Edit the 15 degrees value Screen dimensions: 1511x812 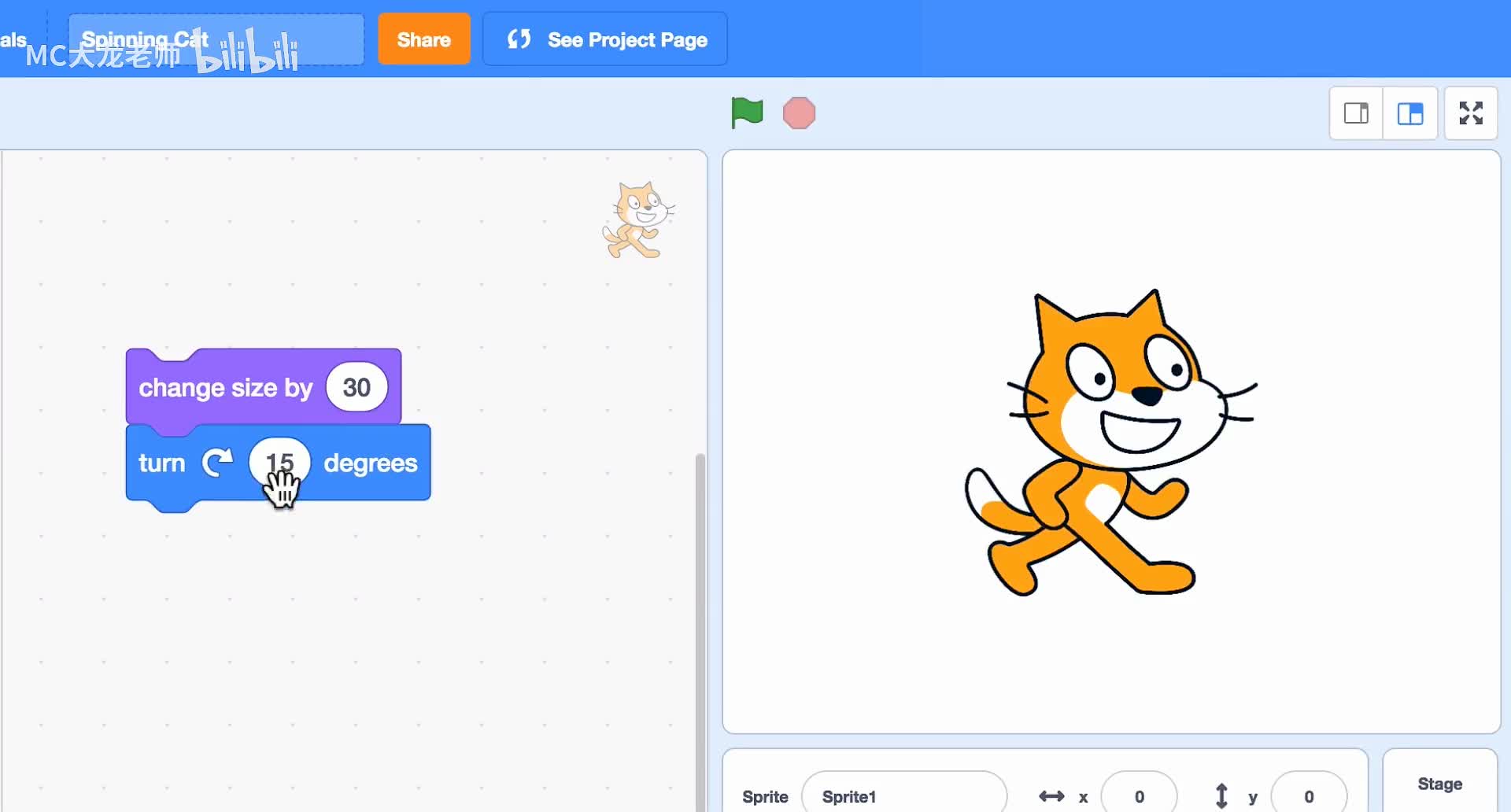pos(279,463)
